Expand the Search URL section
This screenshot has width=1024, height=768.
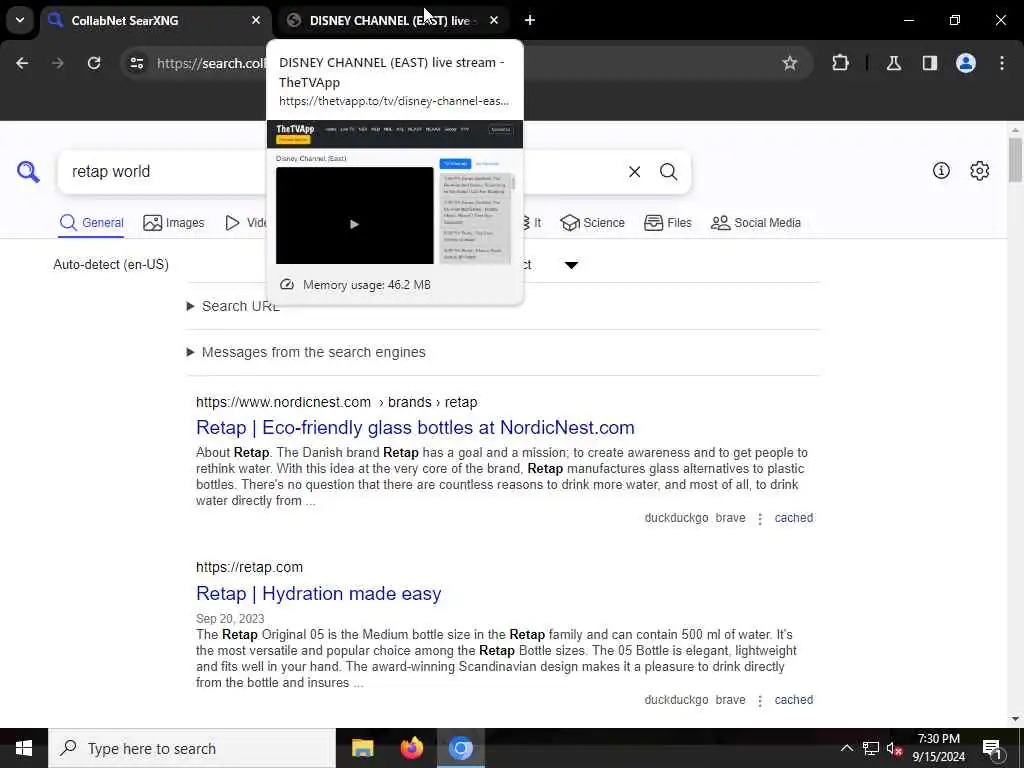(x=233, y=306)
